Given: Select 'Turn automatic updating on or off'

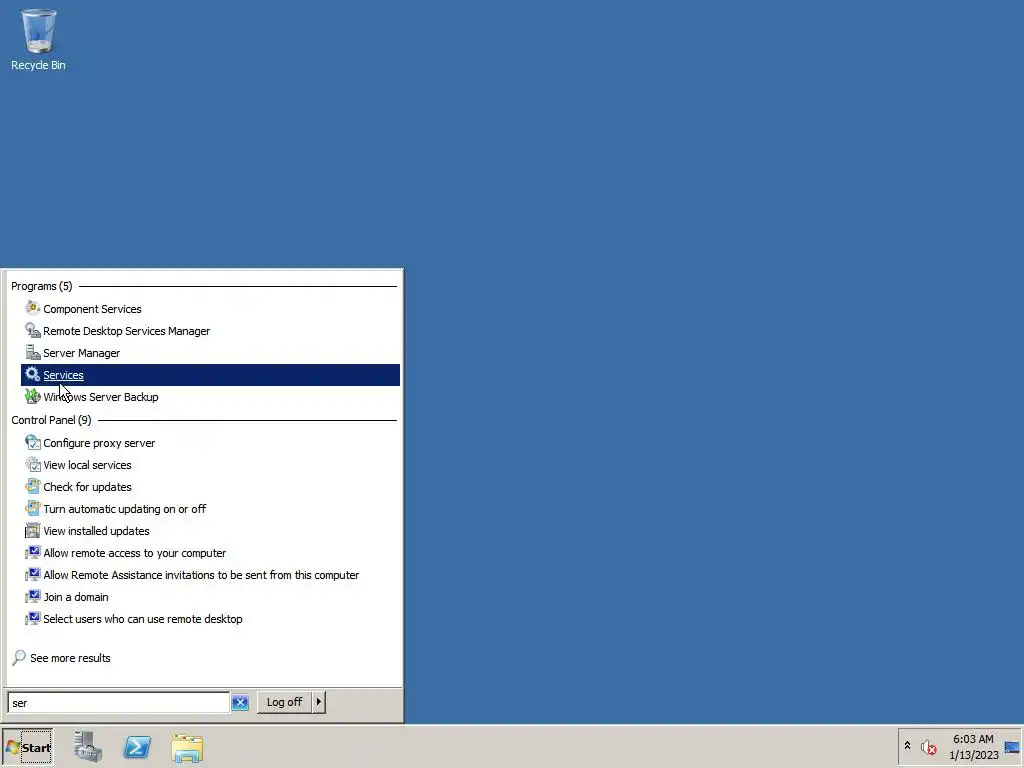Looking at the screenshot, I should [x=125, y=509].
